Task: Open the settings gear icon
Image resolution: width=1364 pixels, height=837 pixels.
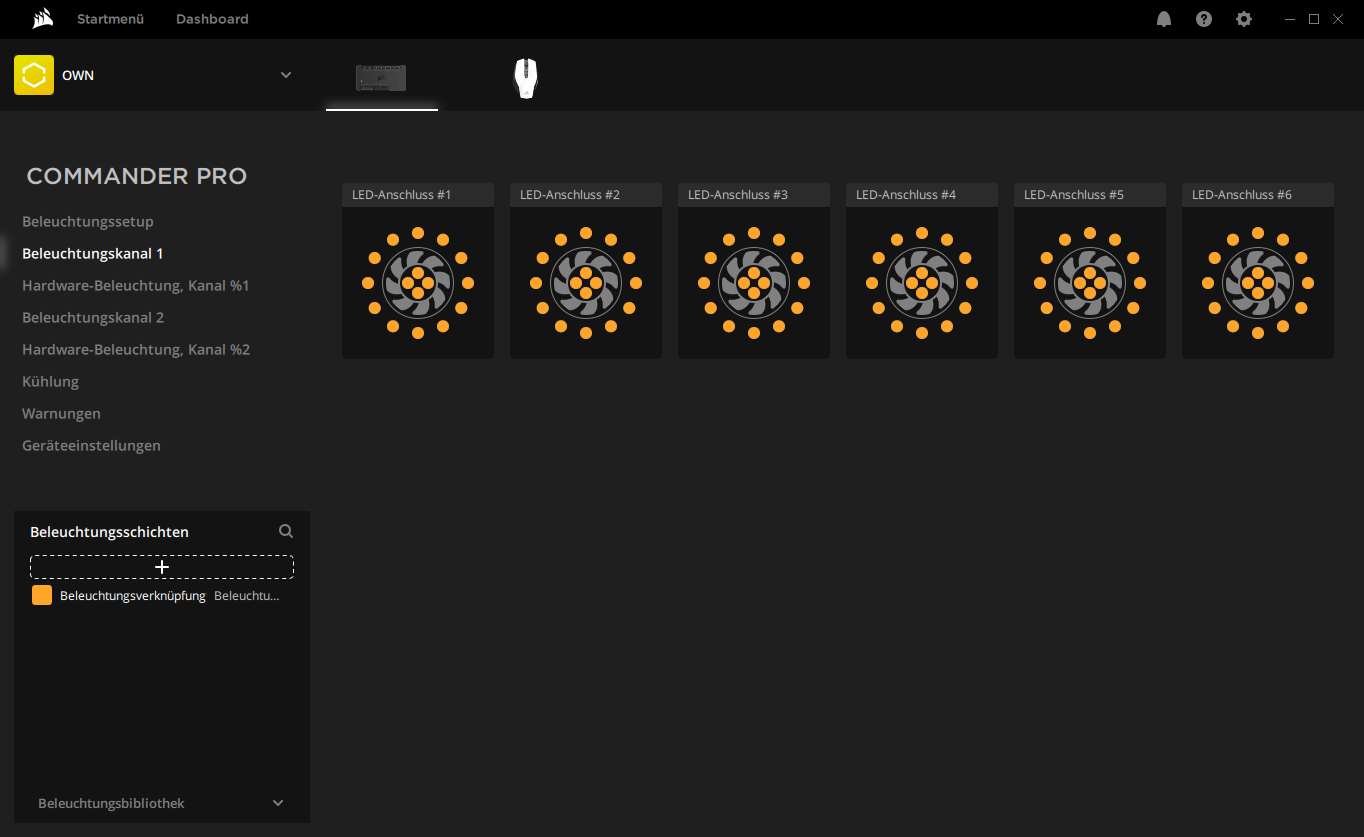Action: [1244, 19]
